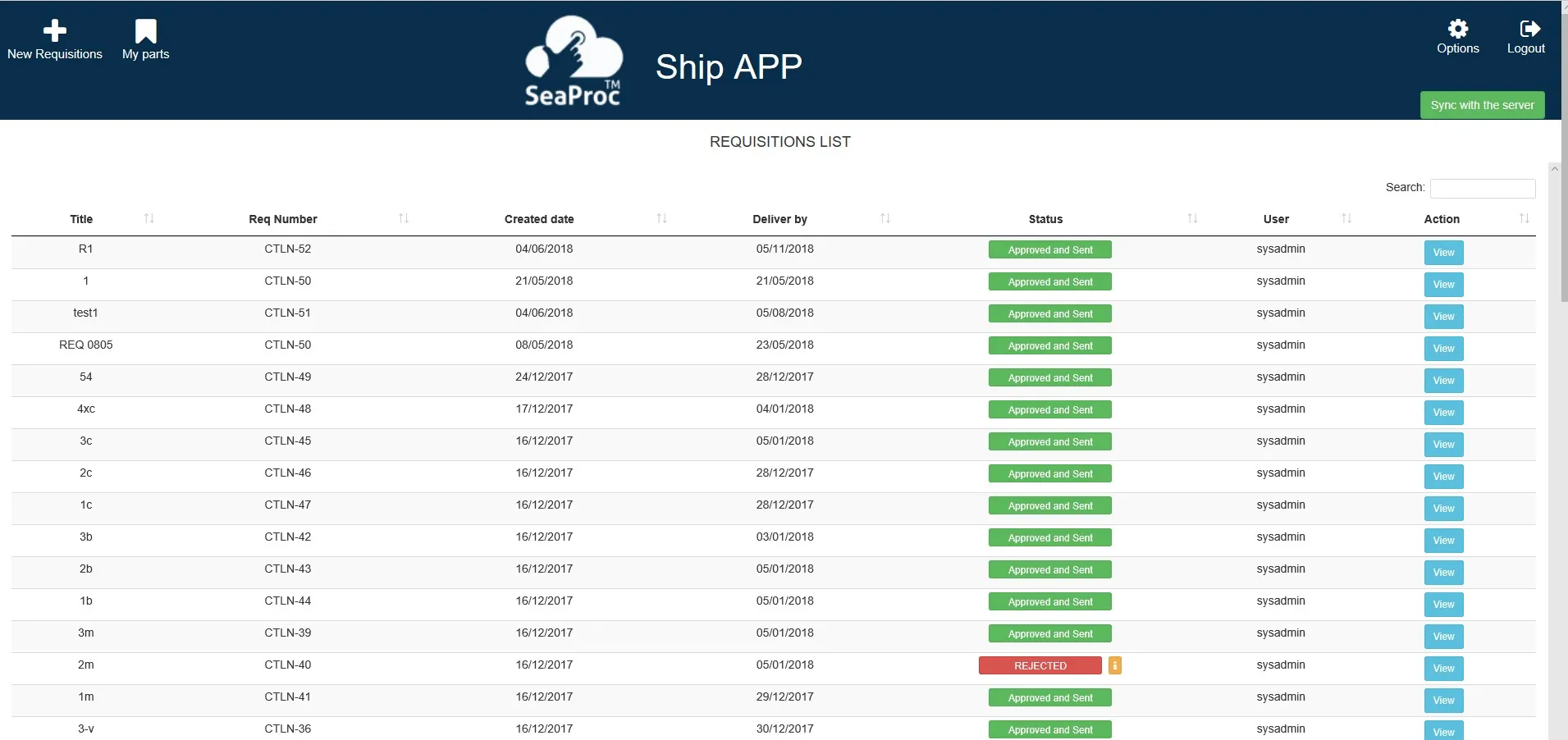Click the sort icon beside Status column
The height and width of the screenshot is (740, 1568).
click(x=1191, y=218)
